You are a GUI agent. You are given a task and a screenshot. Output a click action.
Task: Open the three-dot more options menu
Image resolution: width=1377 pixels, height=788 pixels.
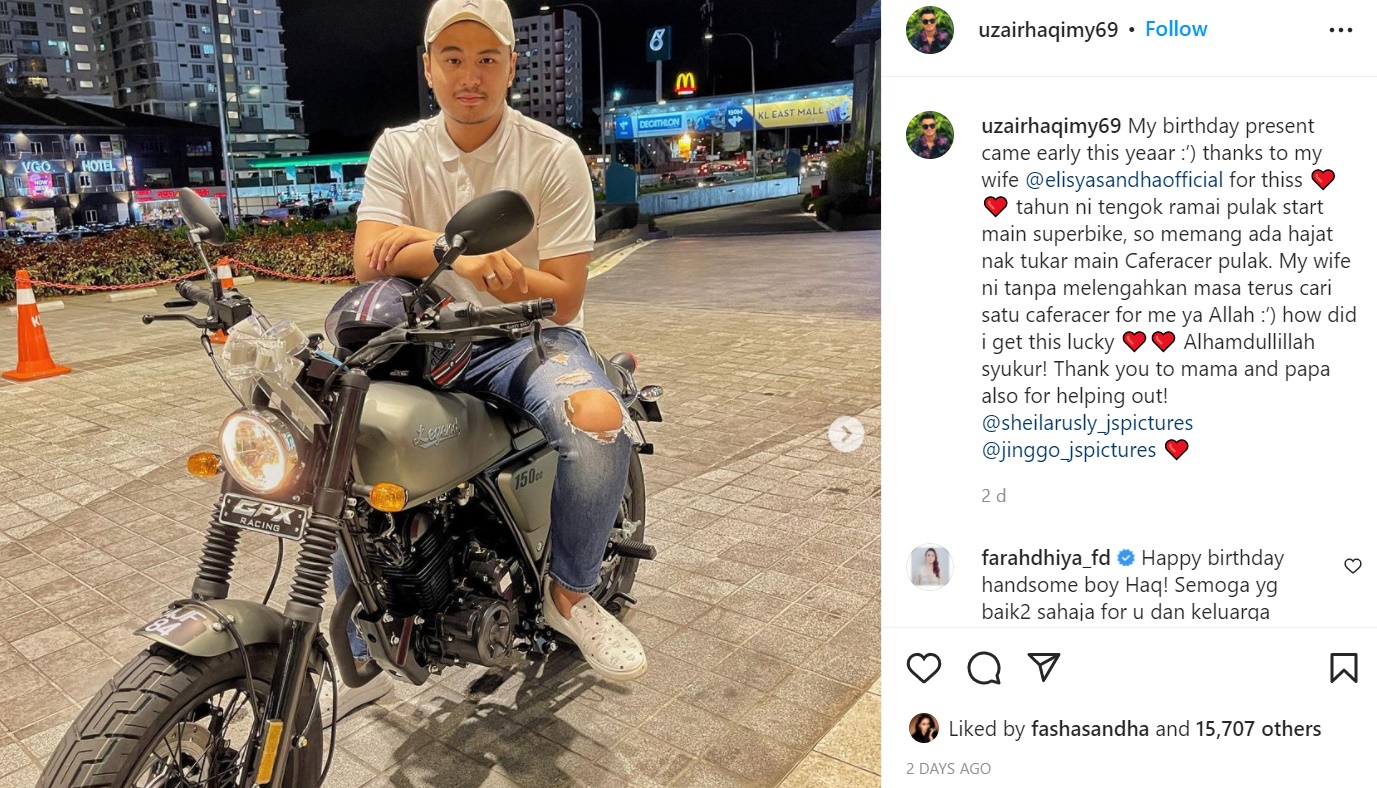(1341, 30)
